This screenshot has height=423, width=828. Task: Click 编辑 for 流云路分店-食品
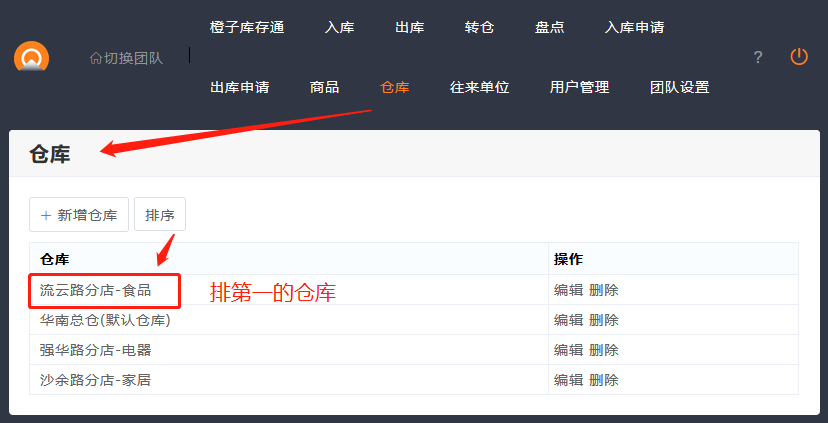568,290
